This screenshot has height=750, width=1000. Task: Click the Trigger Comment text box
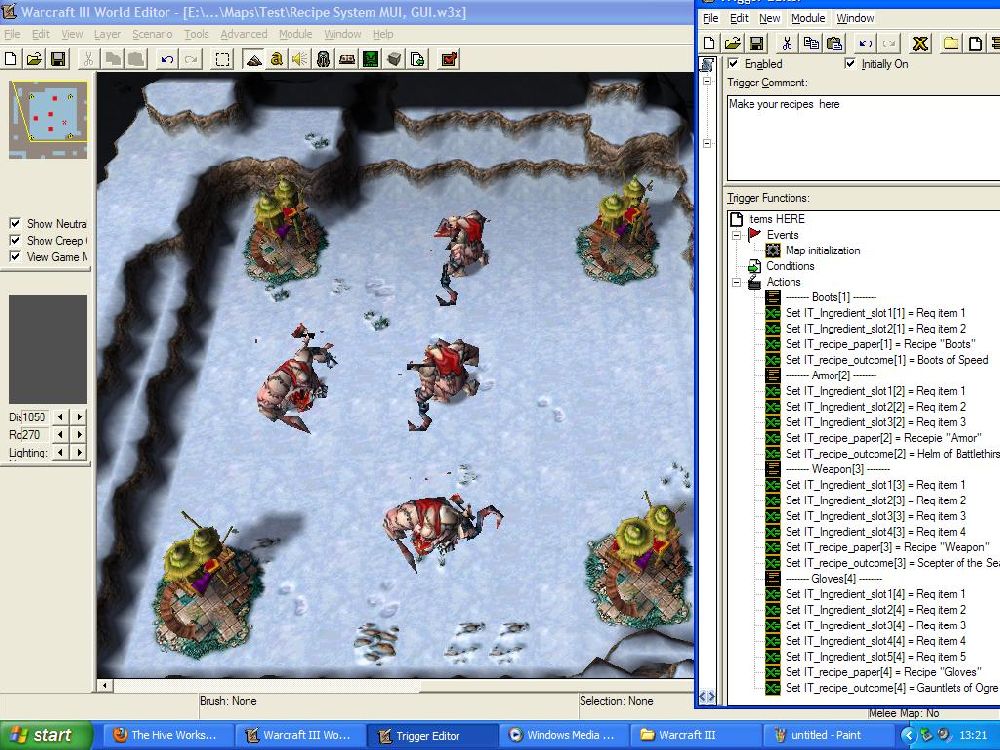864,138
